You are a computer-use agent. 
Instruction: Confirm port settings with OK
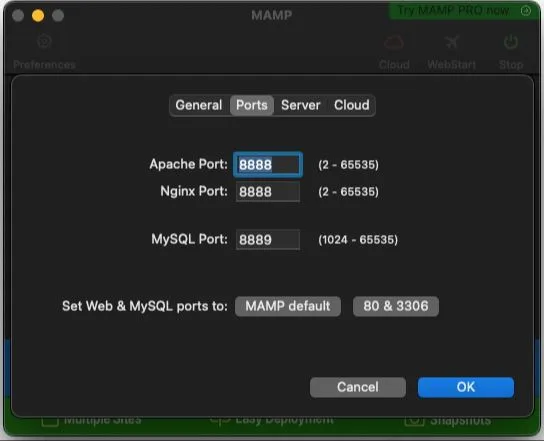coord(466,387)
